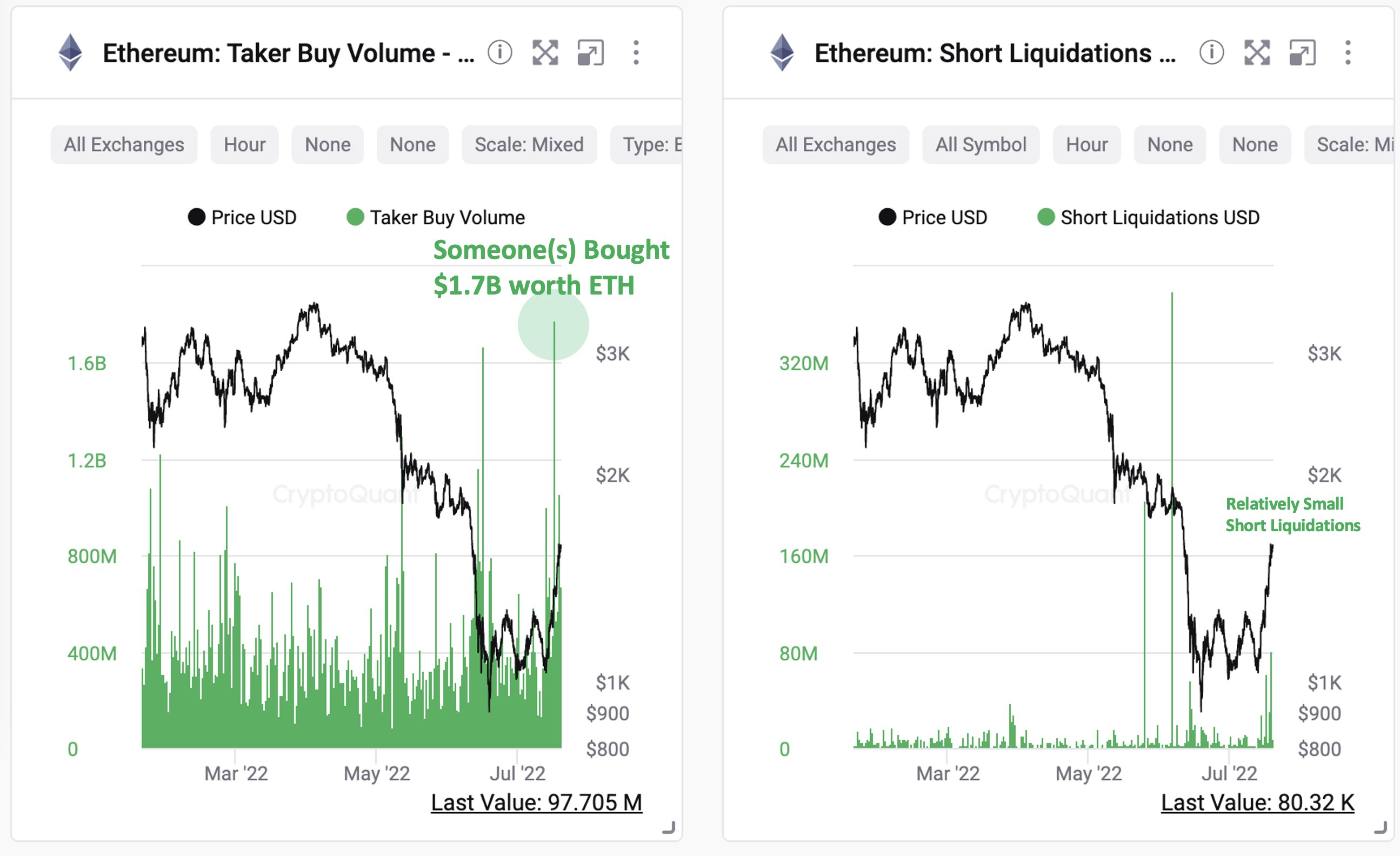This screenshot has height=856, width=1400.
Task: Click Last Value: 97.705 M link
Action: [536, 802]
